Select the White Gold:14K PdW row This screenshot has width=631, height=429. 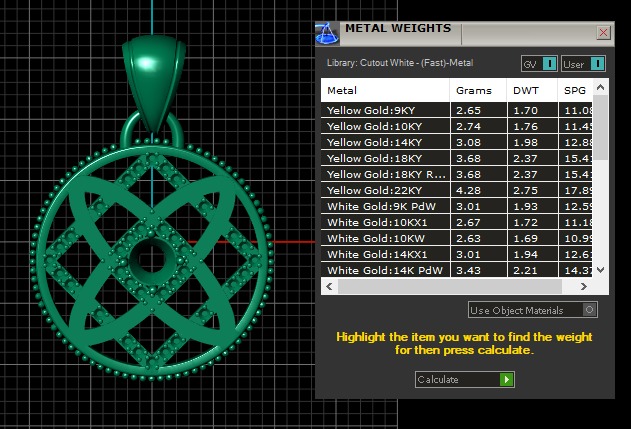pyautogui.click(x=456, y=270)
